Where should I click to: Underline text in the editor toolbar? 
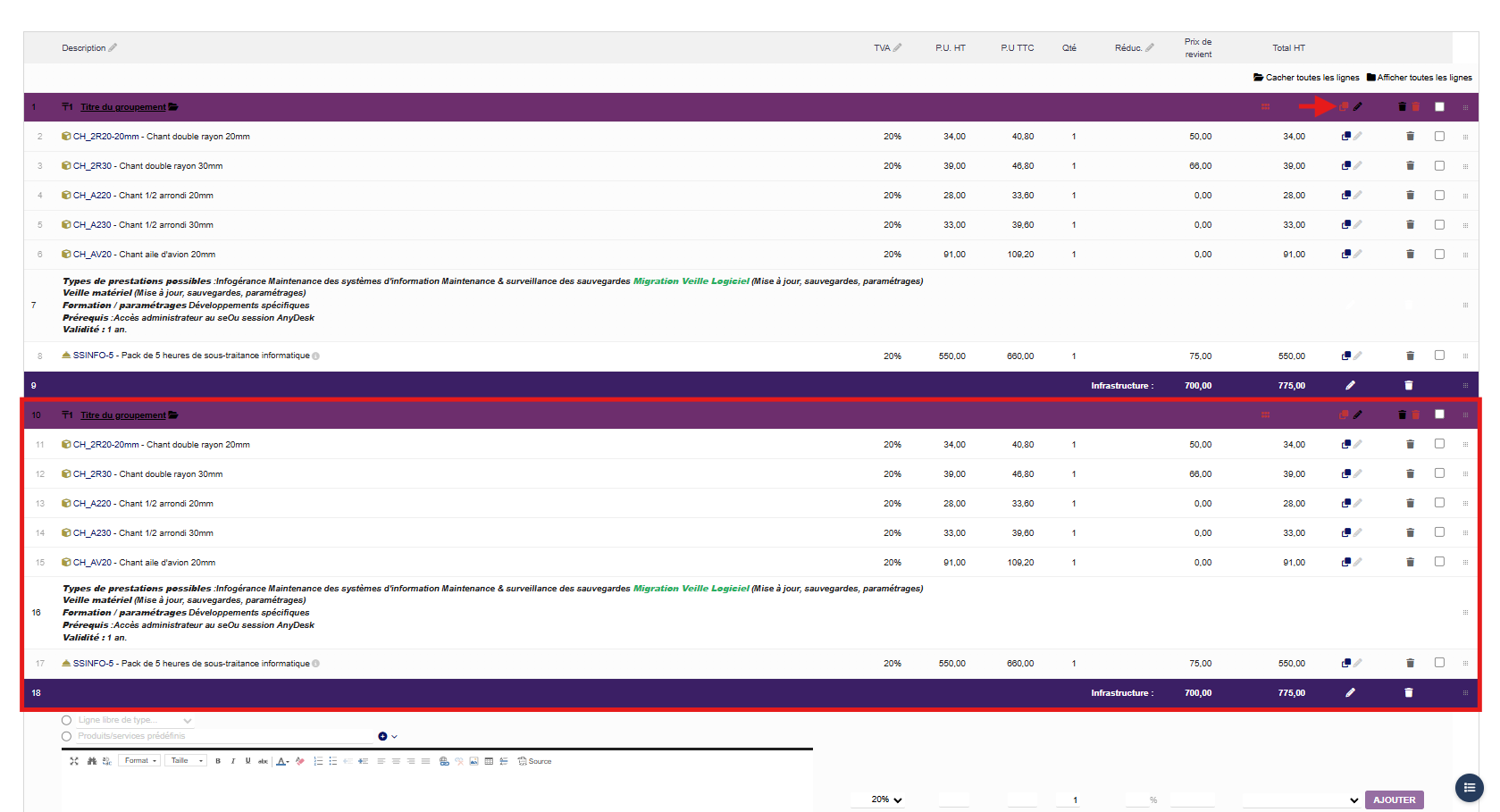coord(248,761)
